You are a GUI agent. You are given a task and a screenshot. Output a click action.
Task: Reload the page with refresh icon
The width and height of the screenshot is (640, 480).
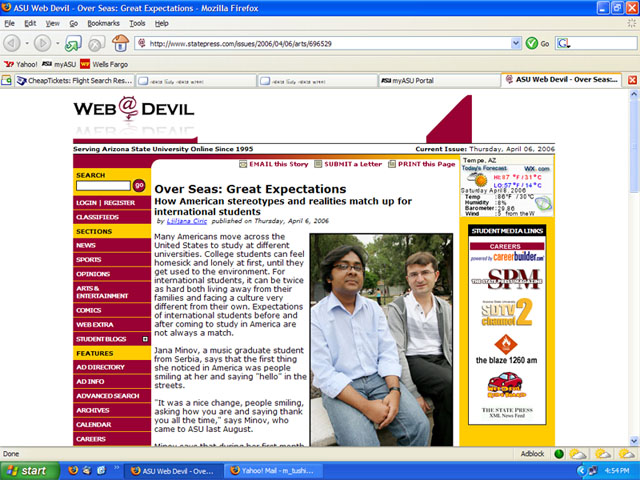[73, 43]
